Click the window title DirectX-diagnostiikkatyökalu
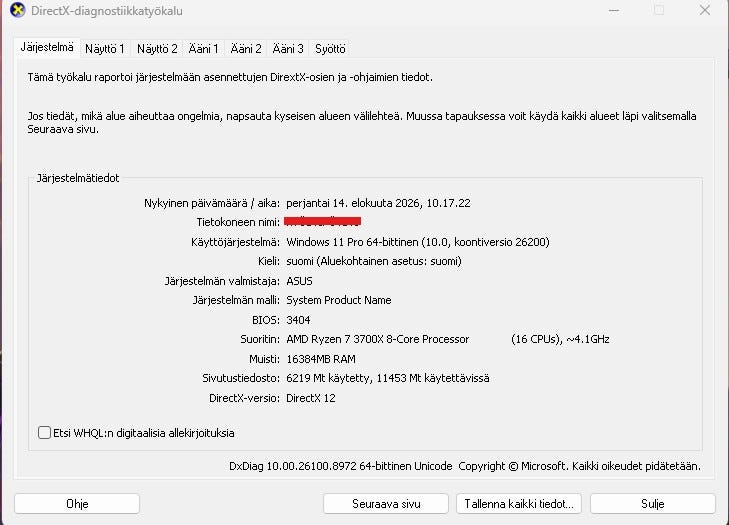The width and height of the screenshot is (729, 525). pyautogui.click(x=106, y=11)
